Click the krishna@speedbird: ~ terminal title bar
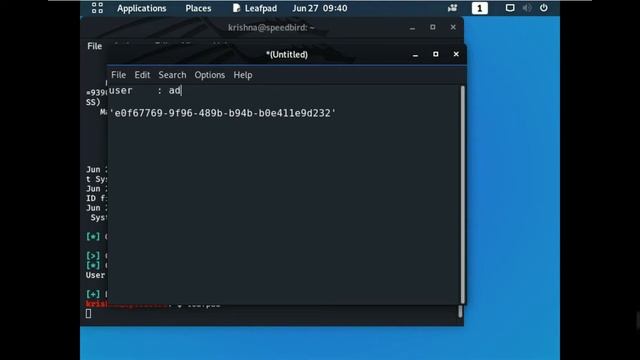Screen dimensions: 640x360 coord(271,27)
